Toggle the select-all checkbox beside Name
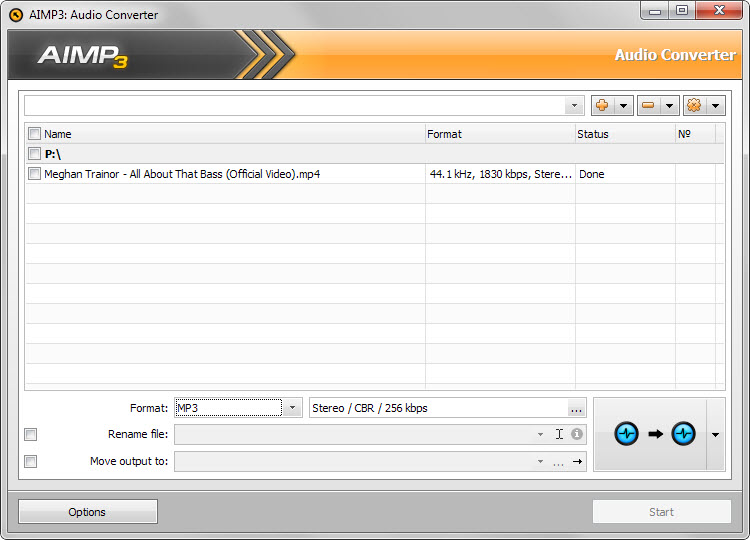 tap(34, 133)
